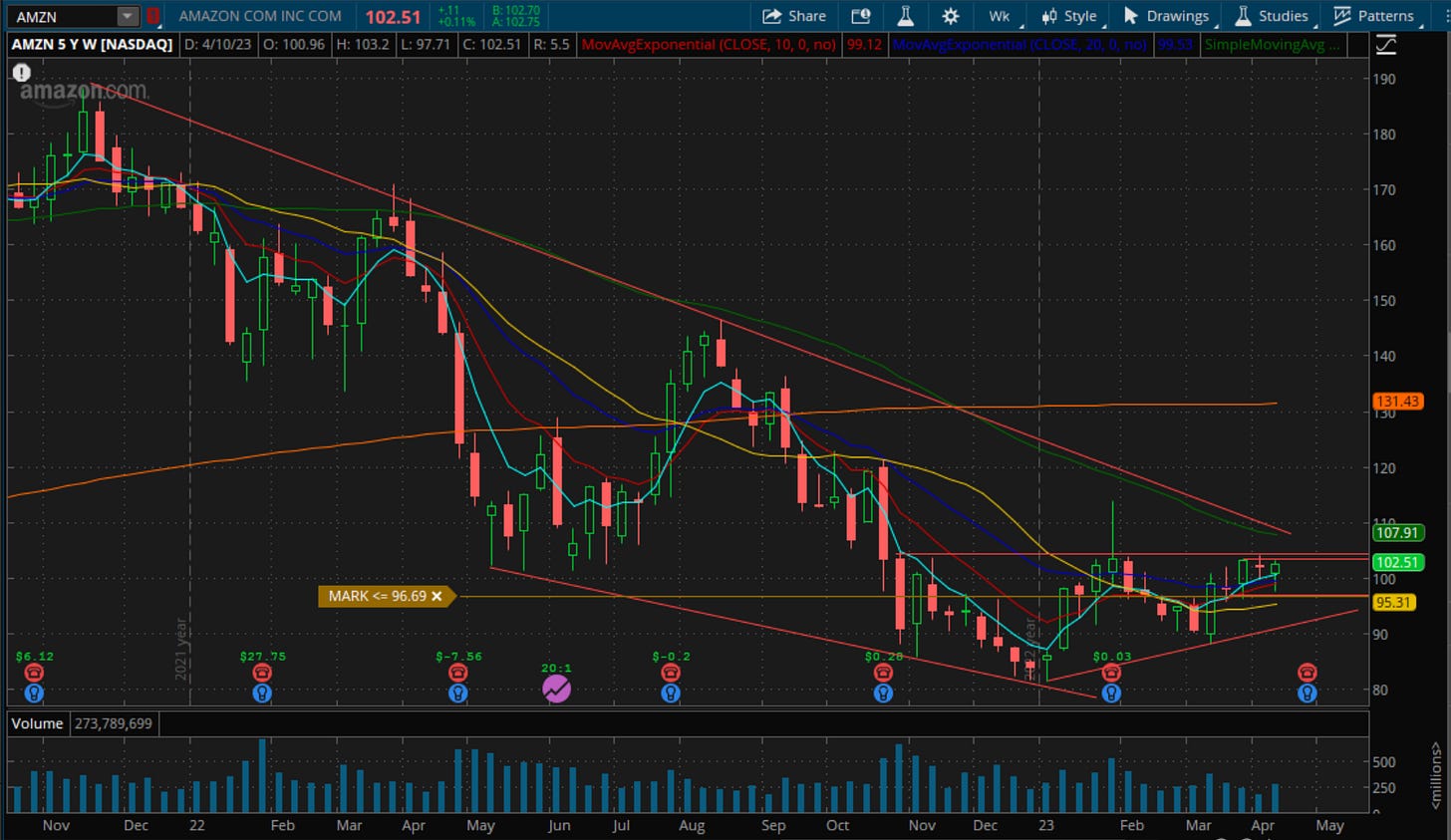Viewport: 1451px width, 840px height.
Task: Click the lightbulb icon below $0.28
Action: 883,692
